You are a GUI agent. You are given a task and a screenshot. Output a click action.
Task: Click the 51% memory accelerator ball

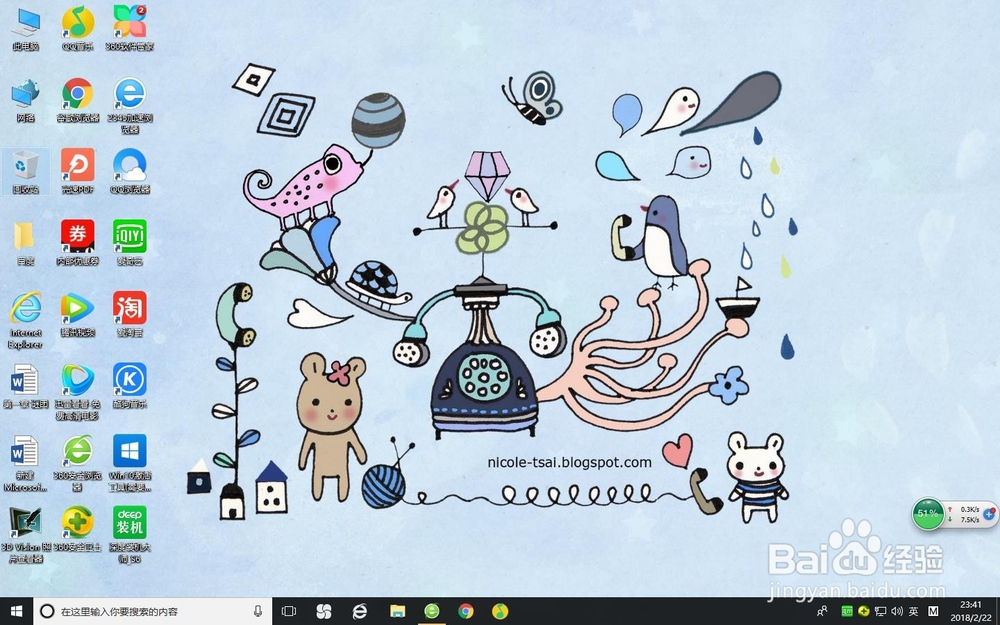point(928,513)
